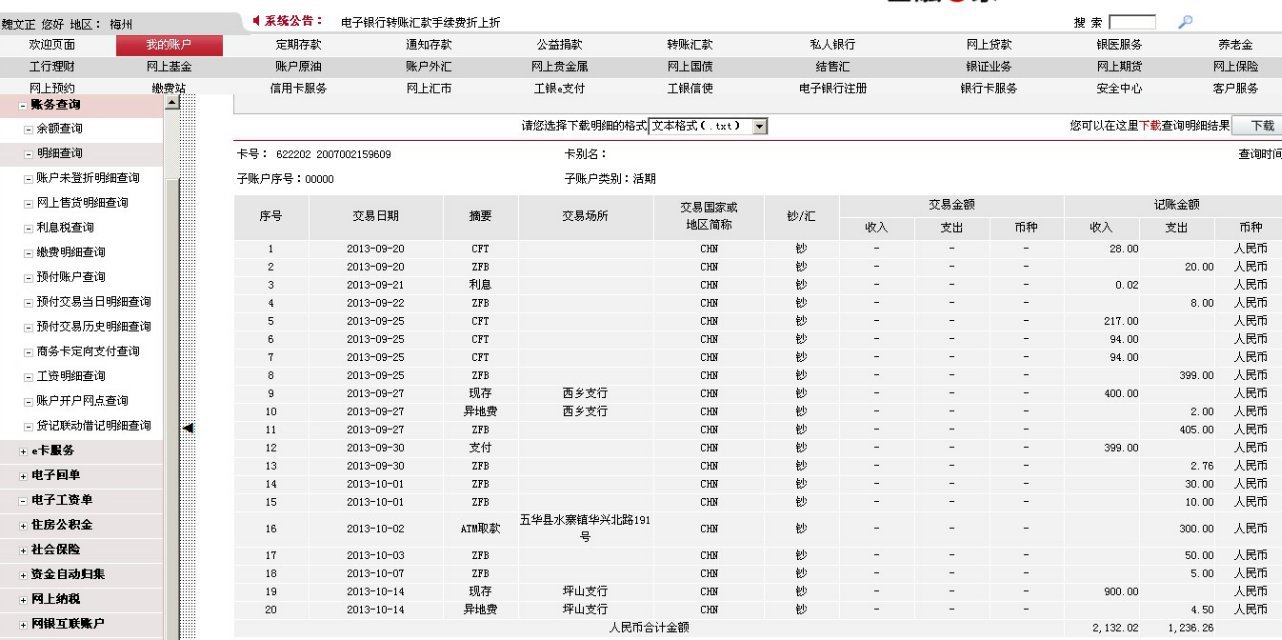The width and height of the screenshot is (1282, 640).
Task: Open the 工银信使 menu
Action: (690, 88)
